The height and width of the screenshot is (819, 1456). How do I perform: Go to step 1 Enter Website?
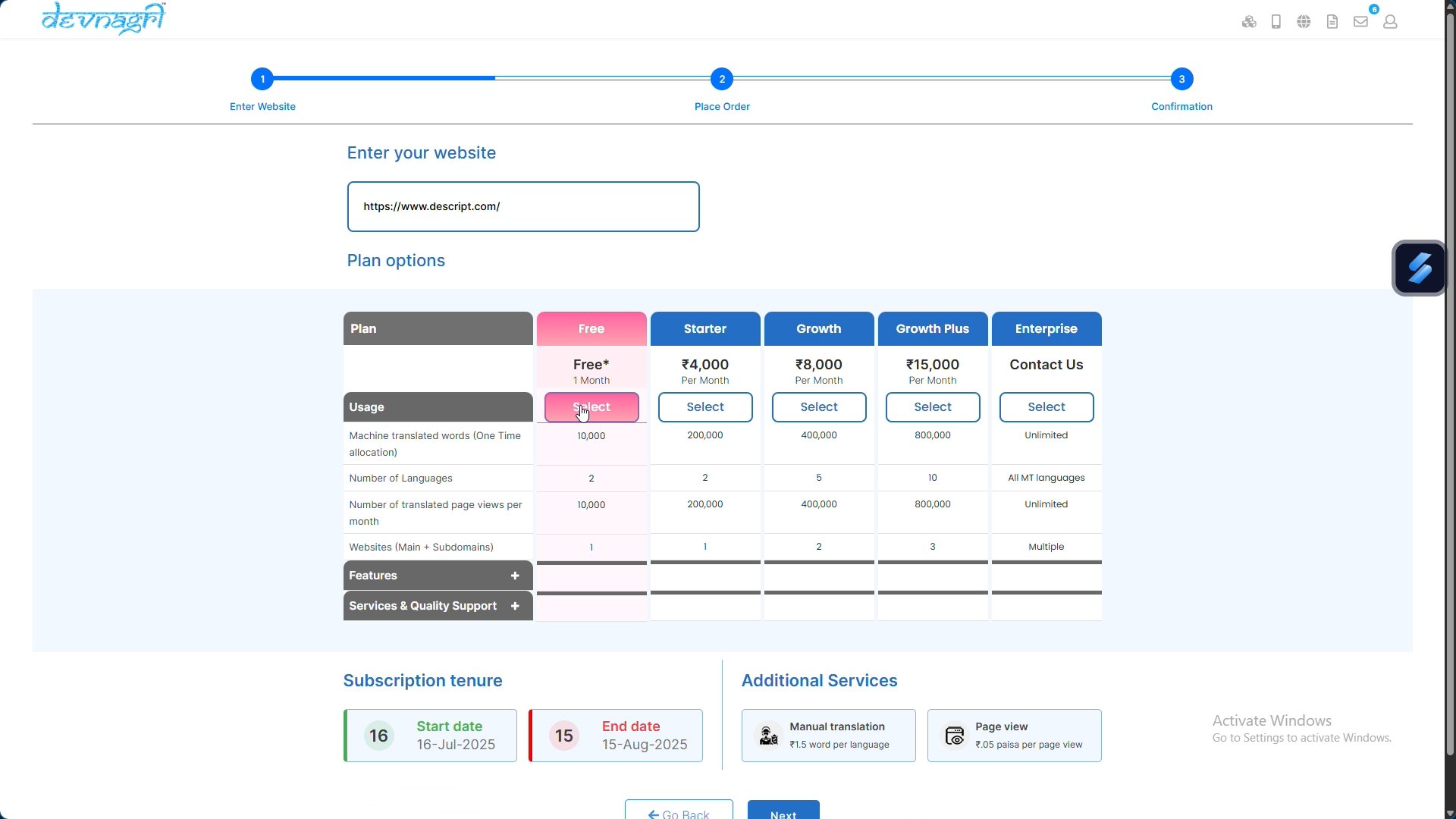point(262,79)
